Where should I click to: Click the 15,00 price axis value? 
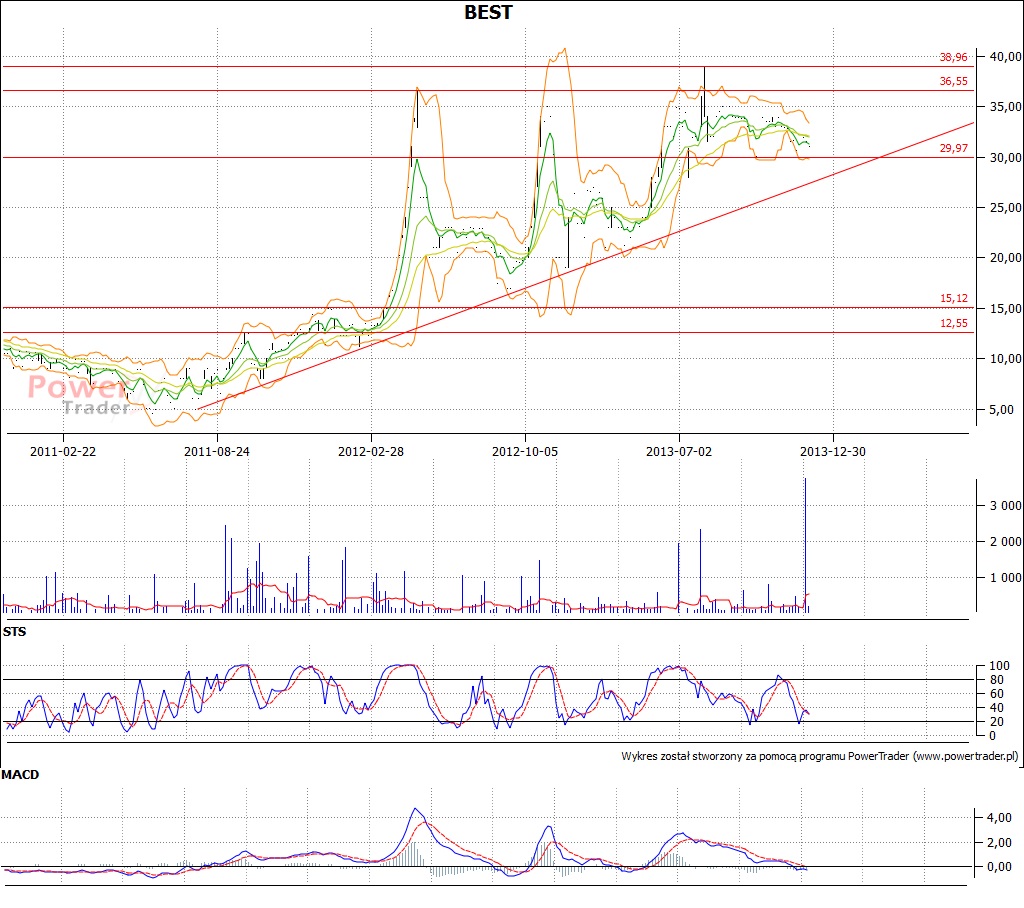1005,308
